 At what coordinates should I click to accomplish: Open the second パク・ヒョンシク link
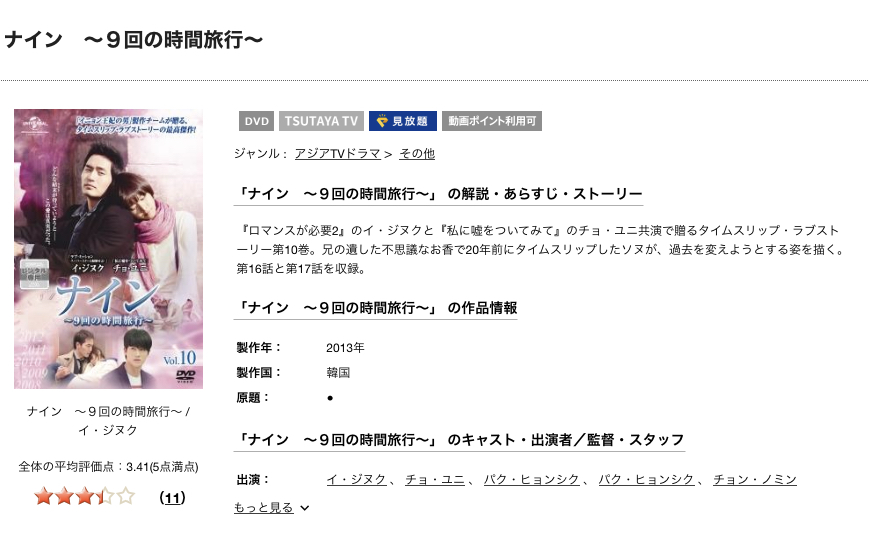646,479
